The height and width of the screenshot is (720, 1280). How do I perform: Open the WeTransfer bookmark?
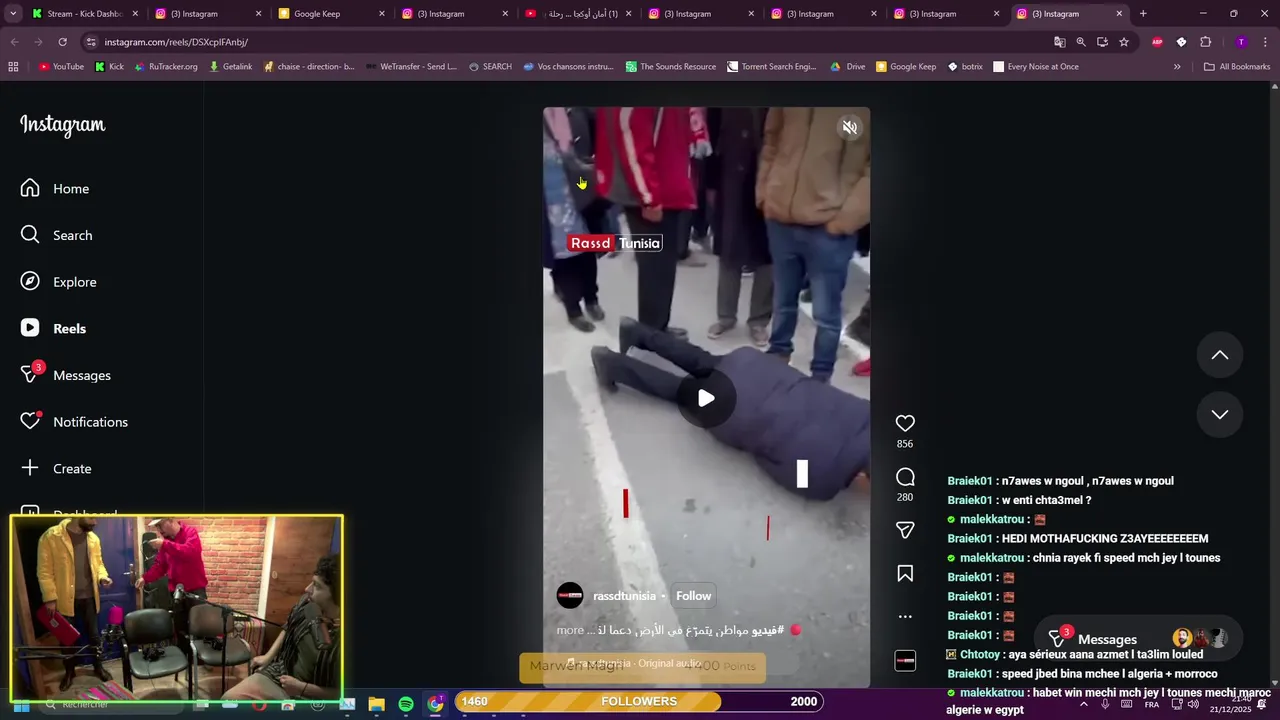pos(411,67)
